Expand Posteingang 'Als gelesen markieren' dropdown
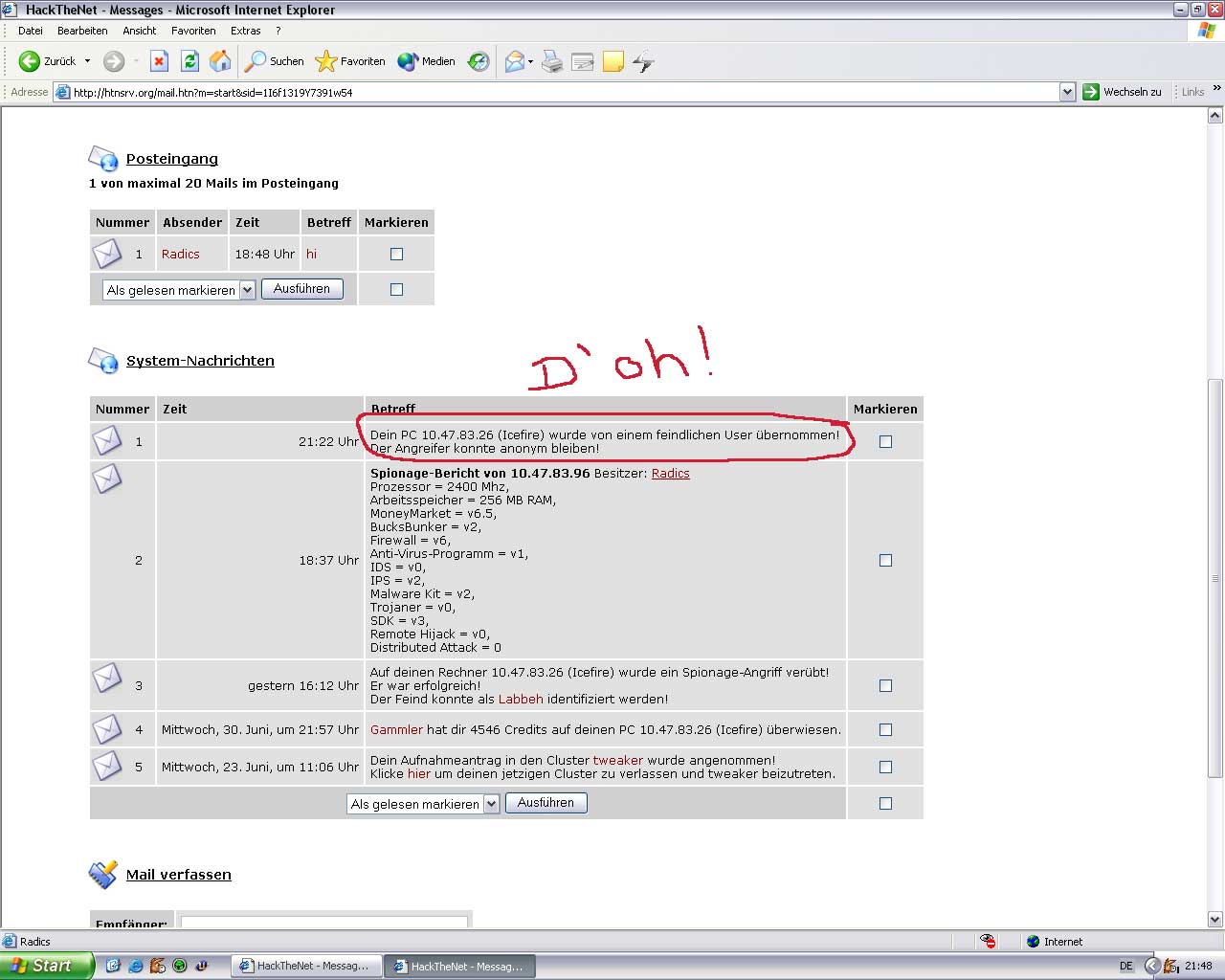The height and width of the screenshot is (980, 1225). [247, 290]
